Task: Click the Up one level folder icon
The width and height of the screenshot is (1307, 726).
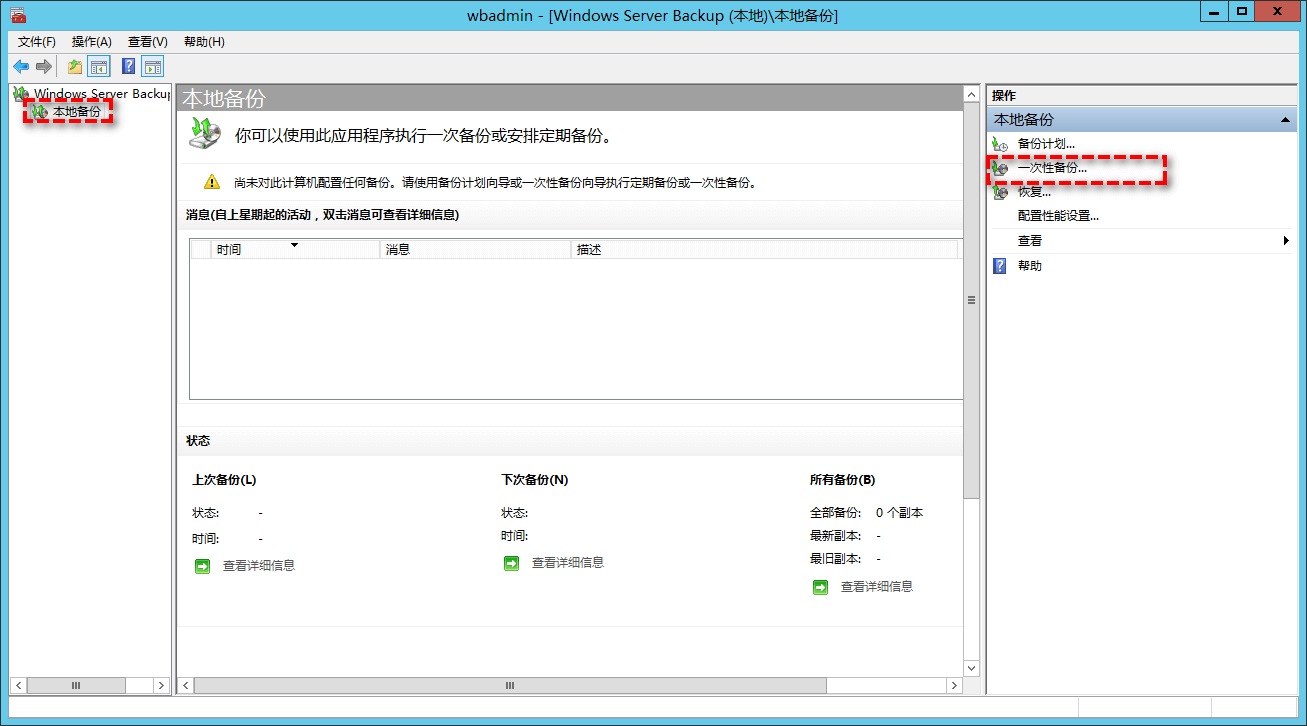Action: 74,67
